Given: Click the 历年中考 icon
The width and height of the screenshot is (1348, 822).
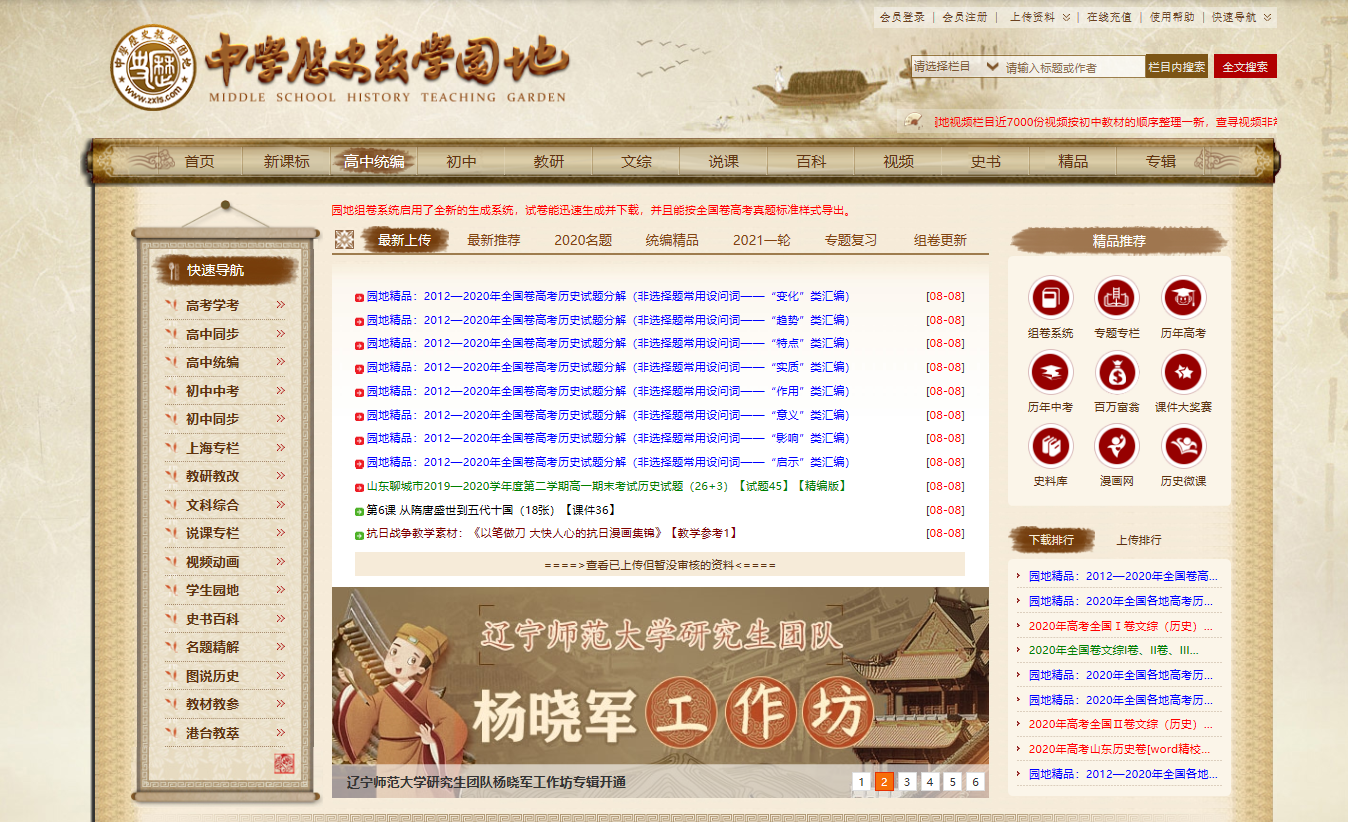Looking at the screenshot, I should pos(1049,373).
